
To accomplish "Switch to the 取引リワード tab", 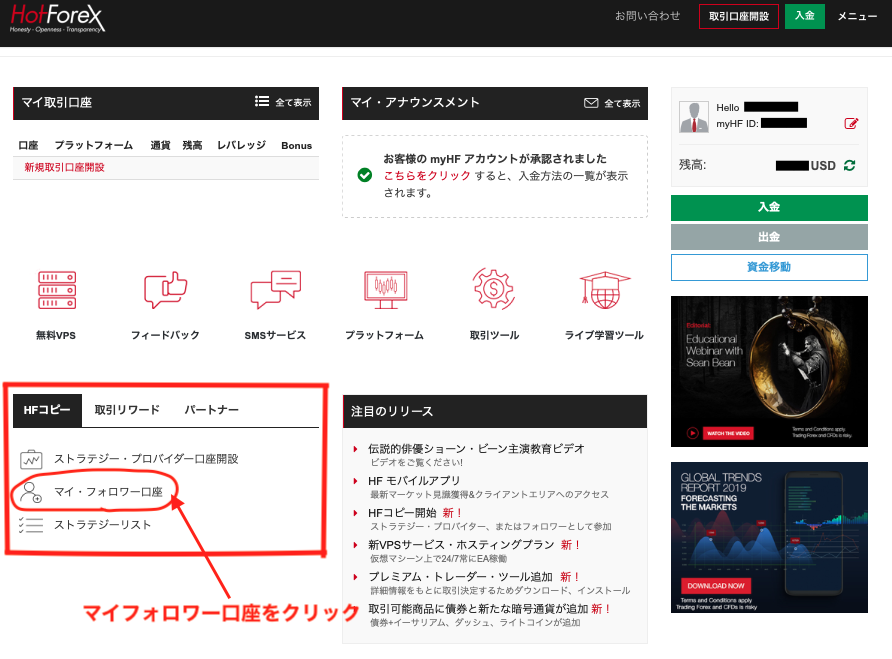I will pyautogui.click(x=127, y=410).
